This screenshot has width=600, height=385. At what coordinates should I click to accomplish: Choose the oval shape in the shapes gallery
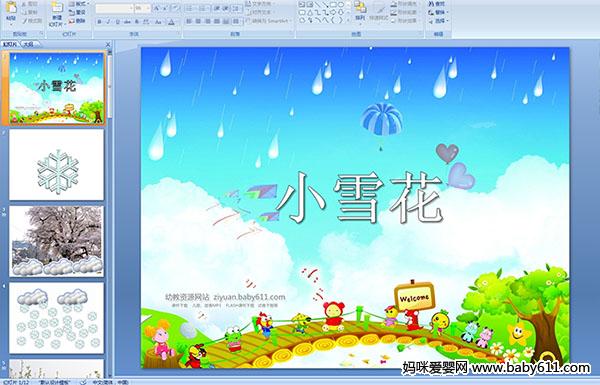click(341, 4)
